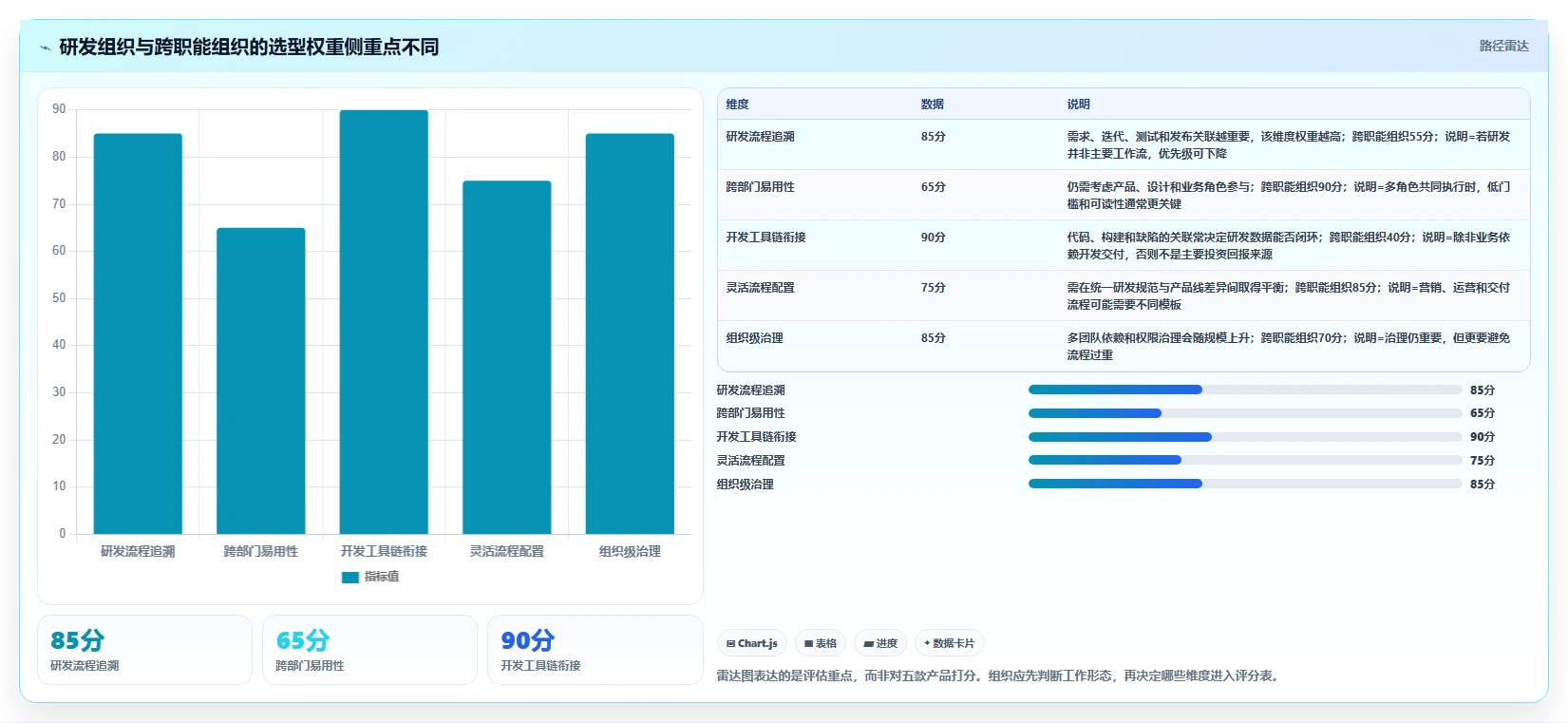Select the 跨部门易用性 table row cell

point(760,187)
